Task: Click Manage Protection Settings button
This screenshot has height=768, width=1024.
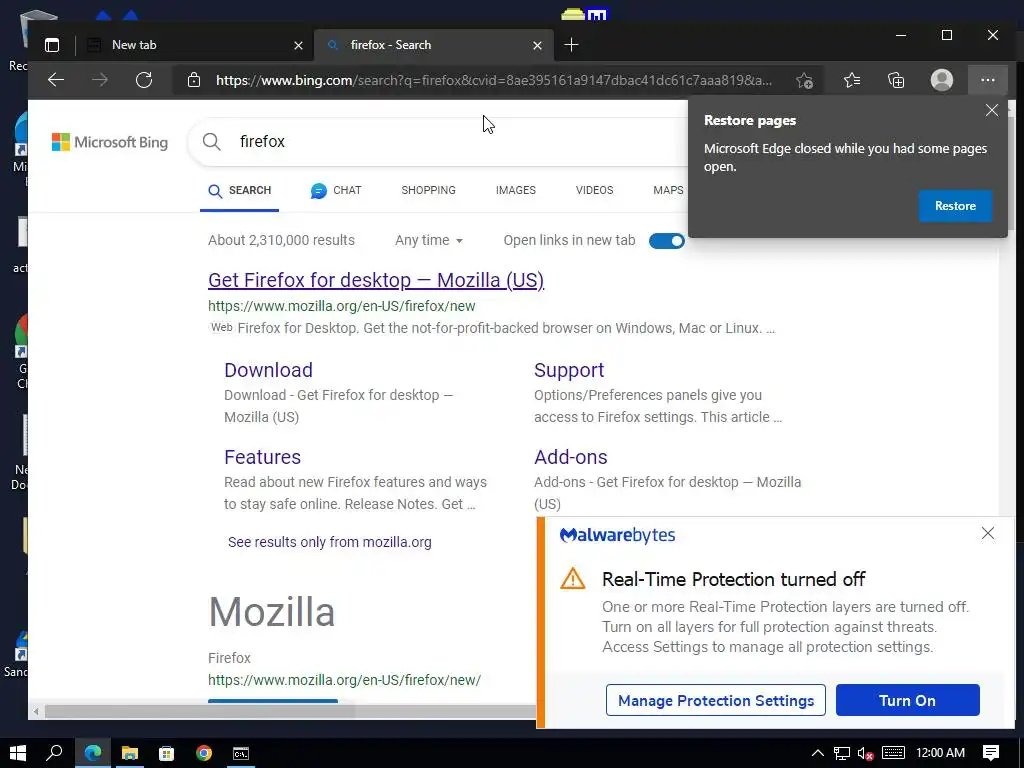Action: [x=716, y=700]
